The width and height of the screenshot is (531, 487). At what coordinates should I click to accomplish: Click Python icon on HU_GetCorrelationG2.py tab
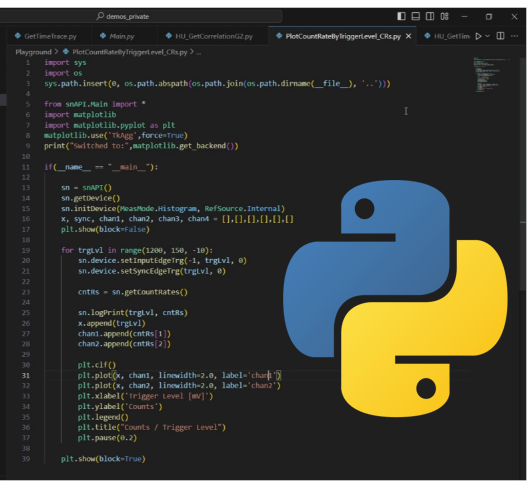pos(169,36)
